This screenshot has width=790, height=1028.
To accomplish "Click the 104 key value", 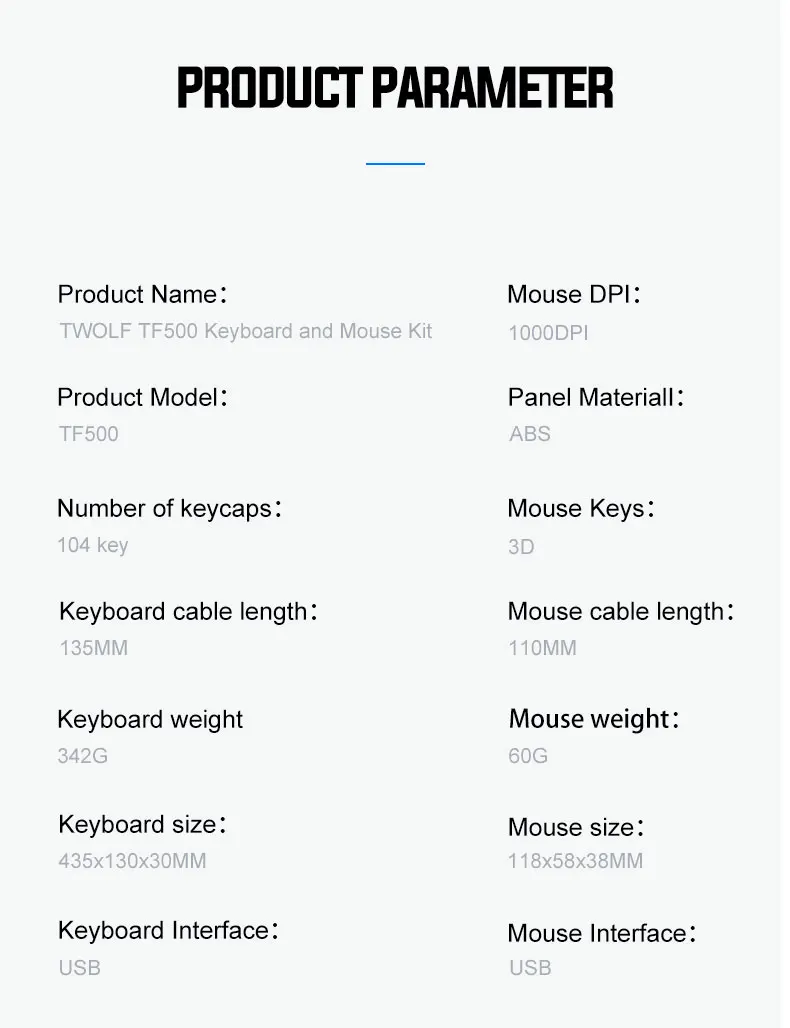I will pyautogui.click(x=92, y=545).
